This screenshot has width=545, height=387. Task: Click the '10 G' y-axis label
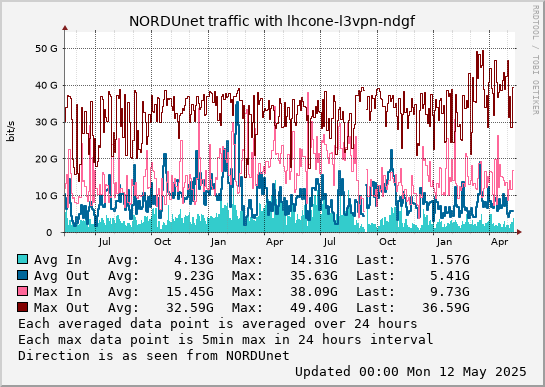tap(46, 195)
